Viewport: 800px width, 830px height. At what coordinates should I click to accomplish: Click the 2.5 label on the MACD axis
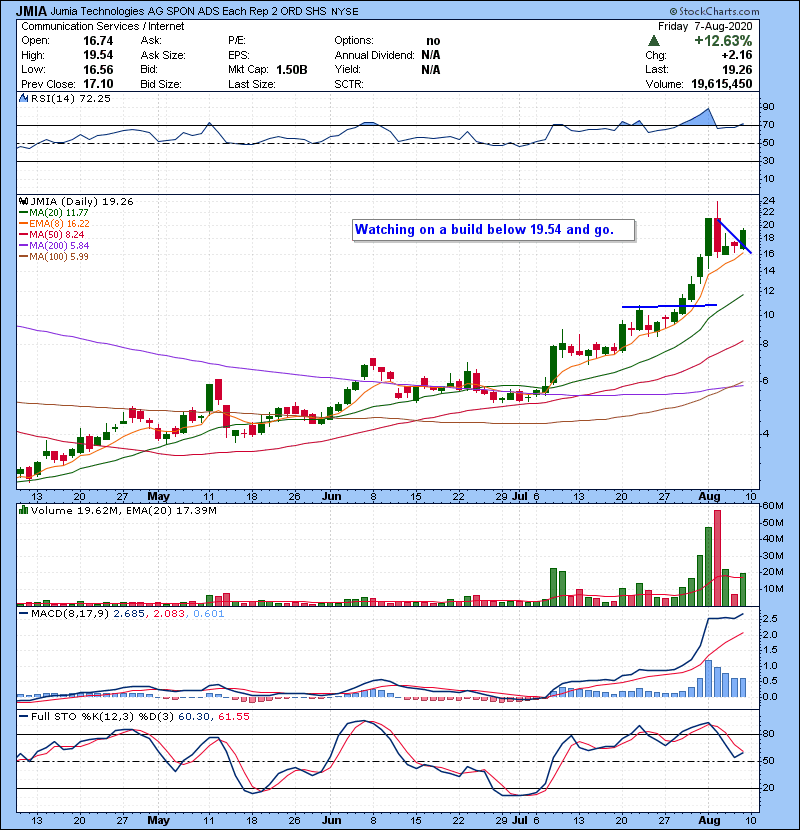point(770,618)
